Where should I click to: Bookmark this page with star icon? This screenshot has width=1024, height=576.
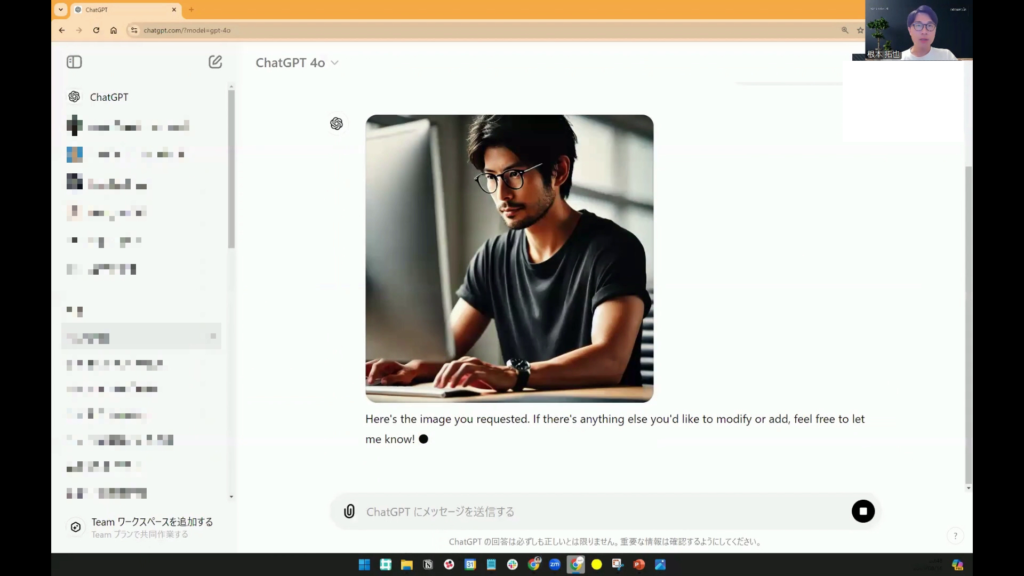point(860,30)
